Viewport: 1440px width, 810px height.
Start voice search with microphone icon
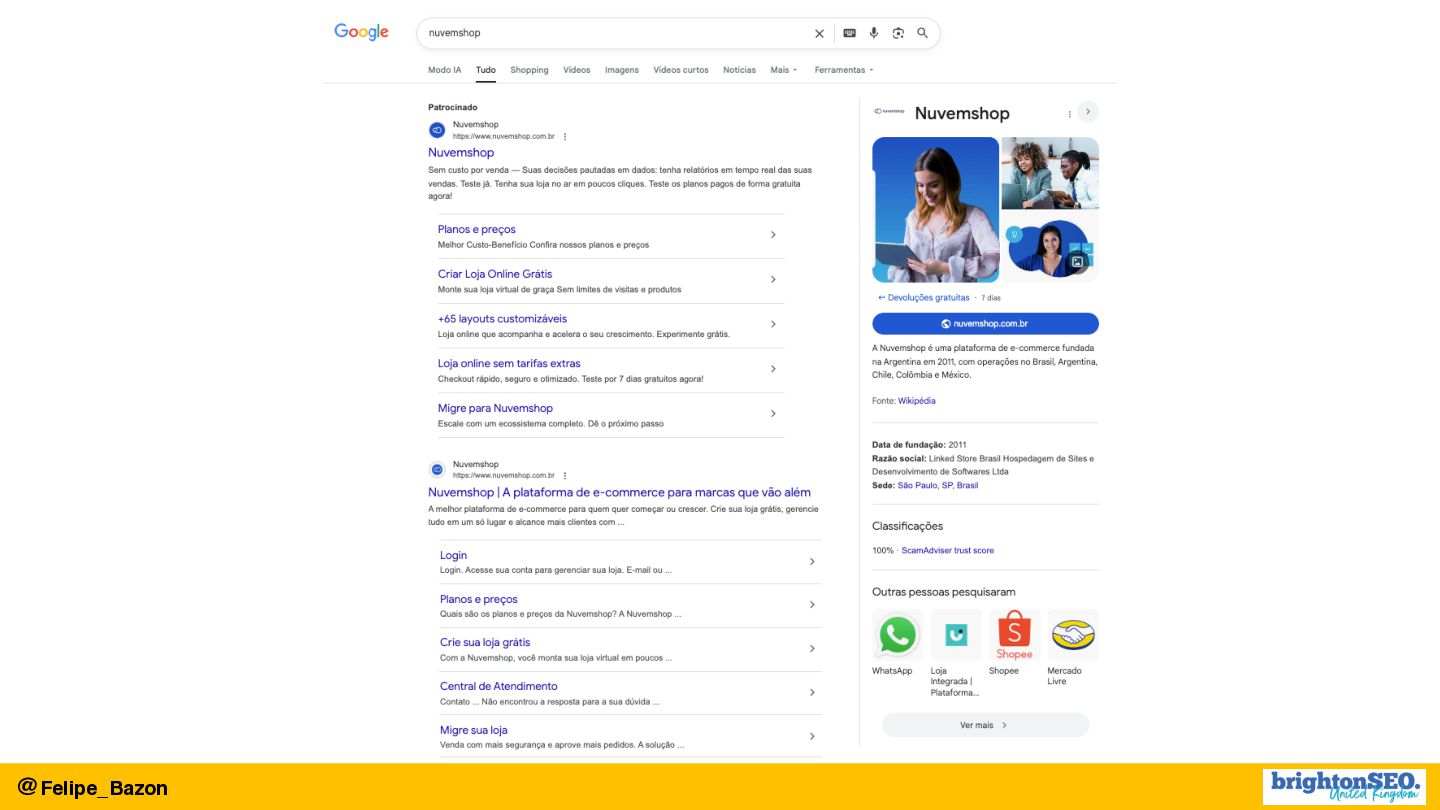[874, 33]
